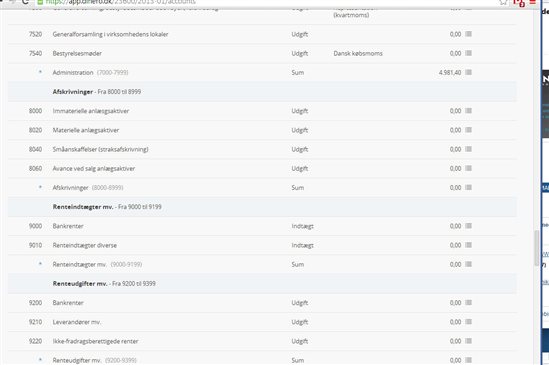Open list icon for 8000 Immaterielle anlægsaktiver
Image resolution: width=549 pixels, height=365 pixels.
[468, 111]
